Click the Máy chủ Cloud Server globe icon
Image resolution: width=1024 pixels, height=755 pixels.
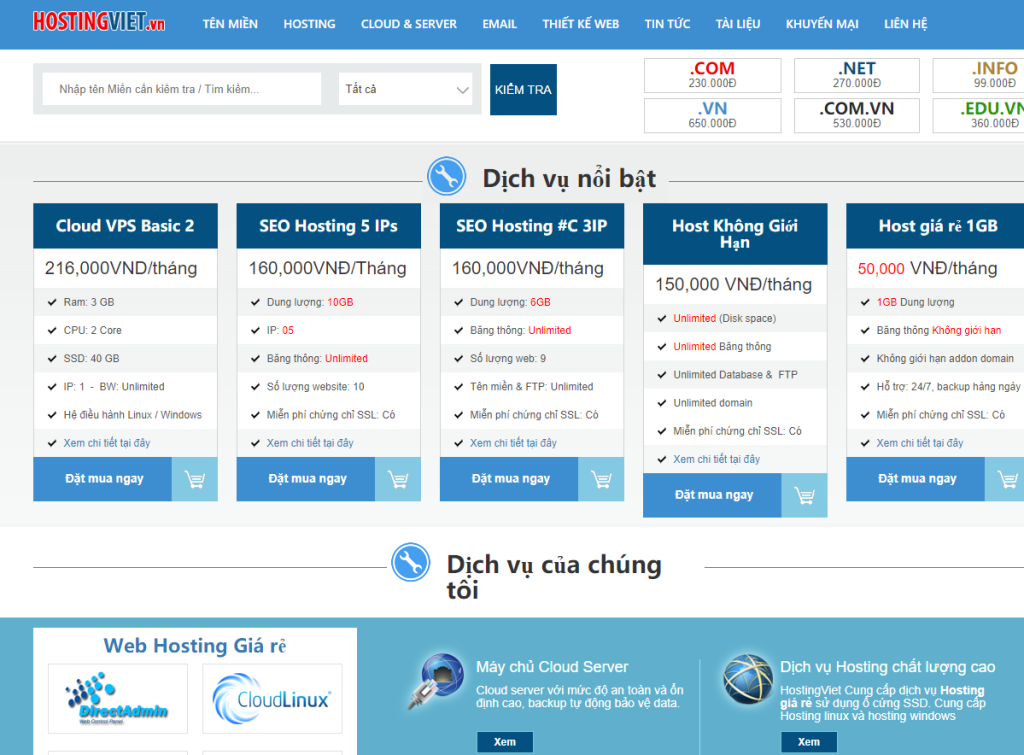[437, 681]
